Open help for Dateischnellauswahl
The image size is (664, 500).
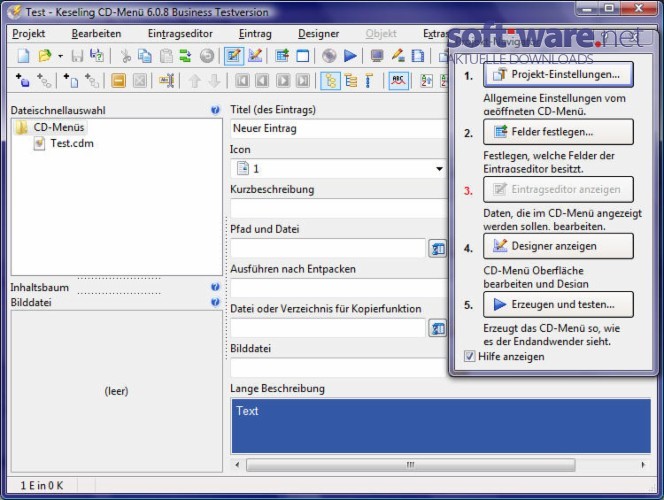[215, 110]
